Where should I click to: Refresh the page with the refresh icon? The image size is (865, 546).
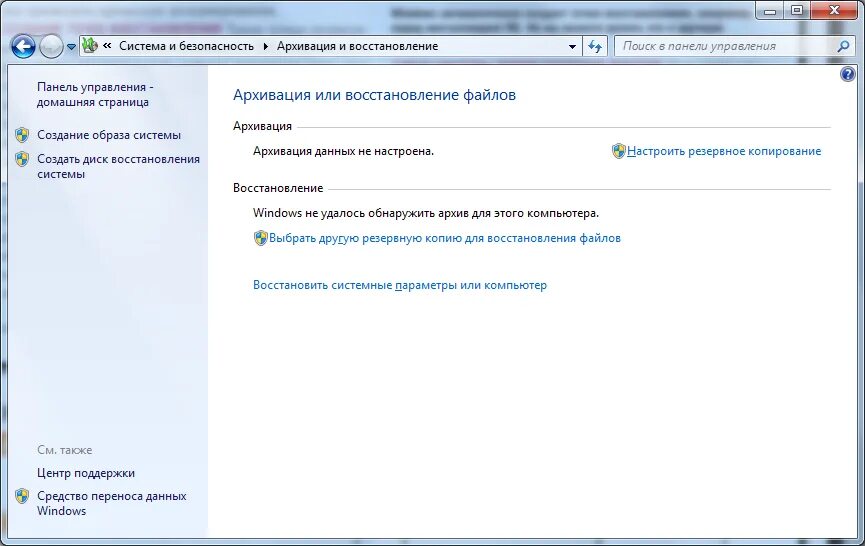pos(595,46)
